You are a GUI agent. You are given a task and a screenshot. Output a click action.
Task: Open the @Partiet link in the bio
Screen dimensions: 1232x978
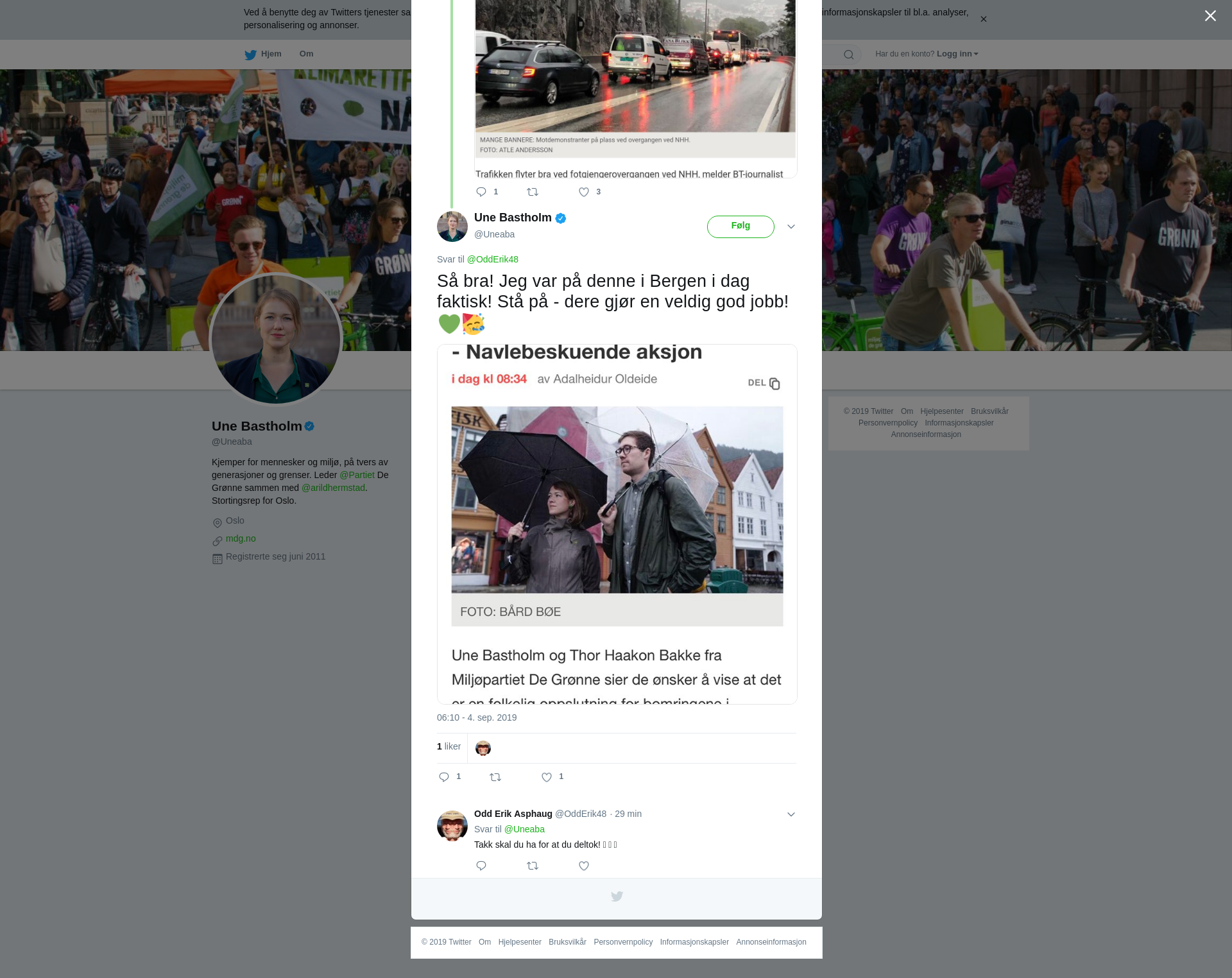(x=357, y=475)
